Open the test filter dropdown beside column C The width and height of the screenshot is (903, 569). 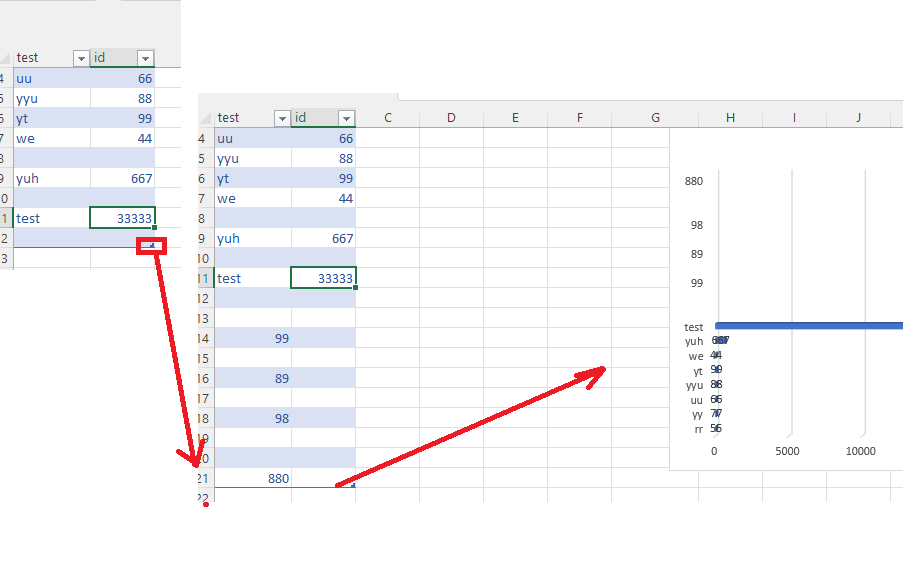tap(282, 118)
